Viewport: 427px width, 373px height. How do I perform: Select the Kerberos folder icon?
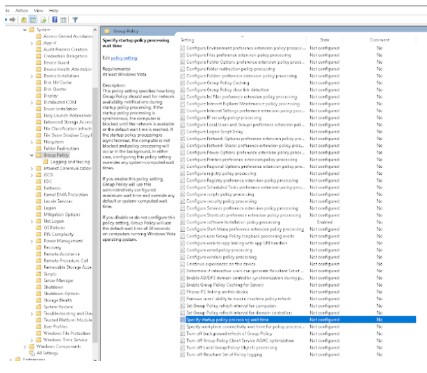(39, 188)
